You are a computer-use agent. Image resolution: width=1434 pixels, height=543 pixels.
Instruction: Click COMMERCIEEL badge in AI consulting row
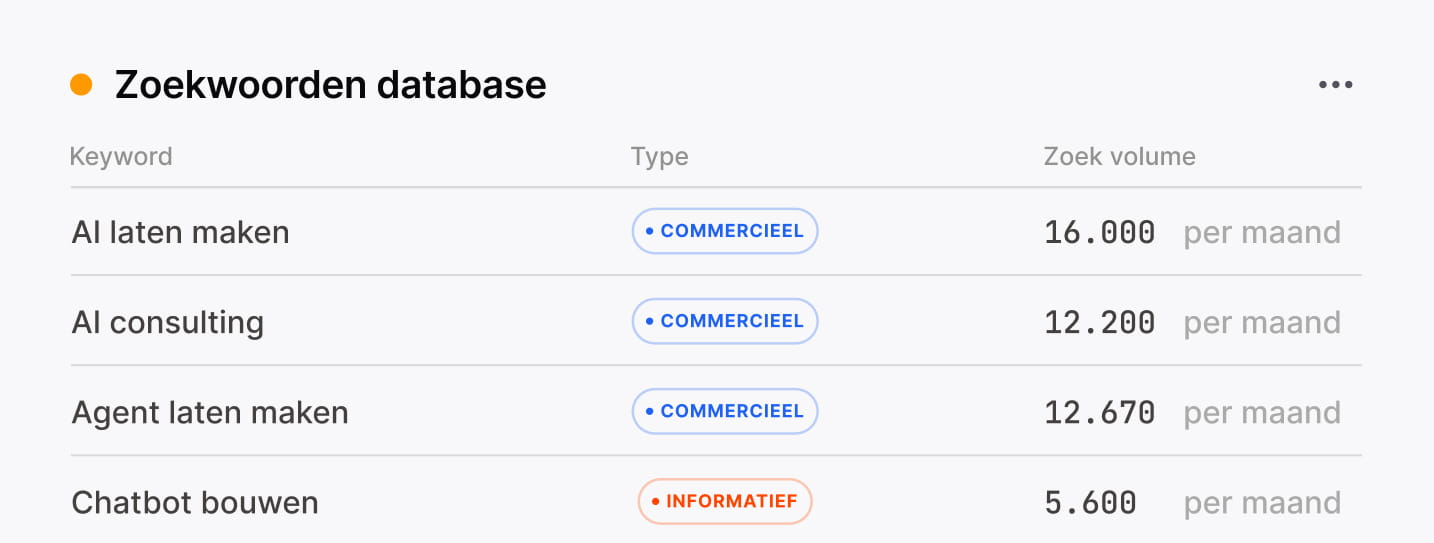725,321
